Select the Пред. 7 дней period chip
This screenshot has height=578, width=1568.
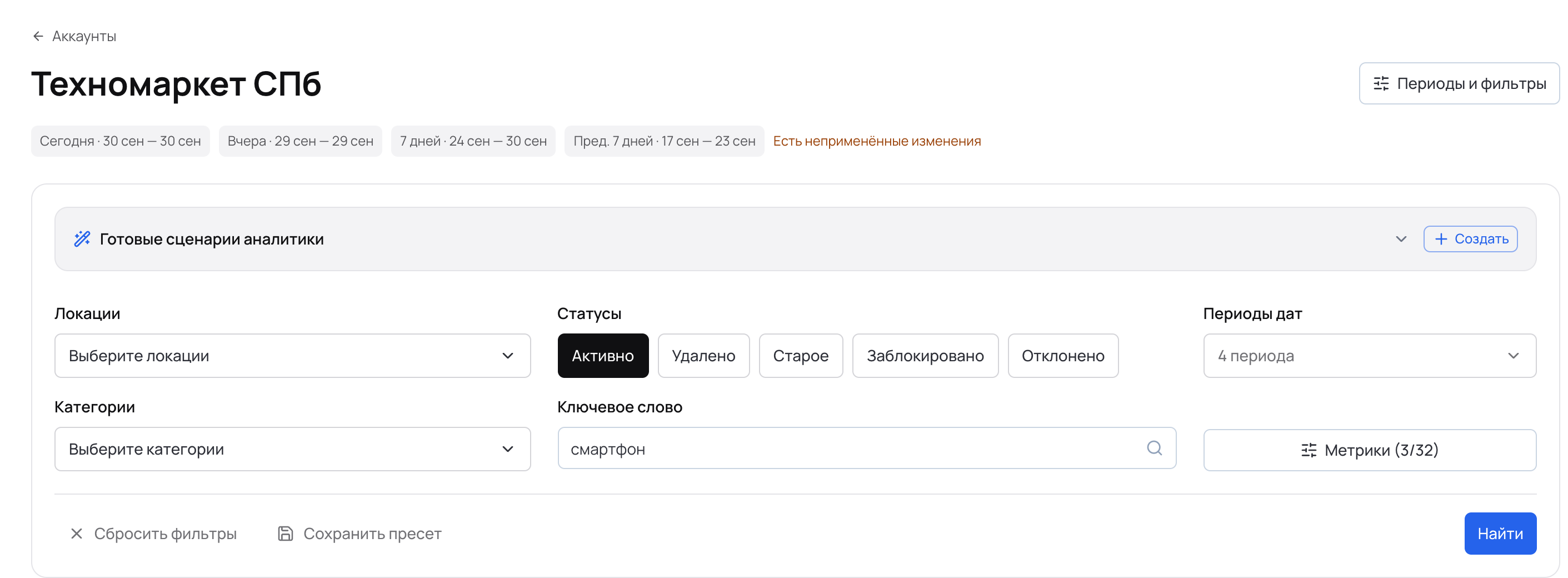pyautogui.click(x=664, y=141)
